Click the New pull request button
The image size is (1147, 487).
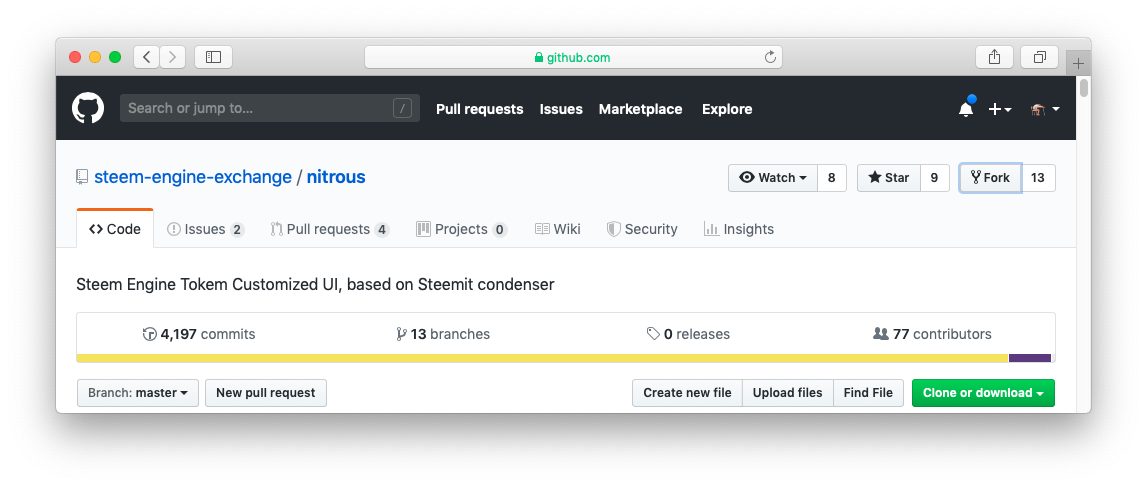(x=265, y=393)
